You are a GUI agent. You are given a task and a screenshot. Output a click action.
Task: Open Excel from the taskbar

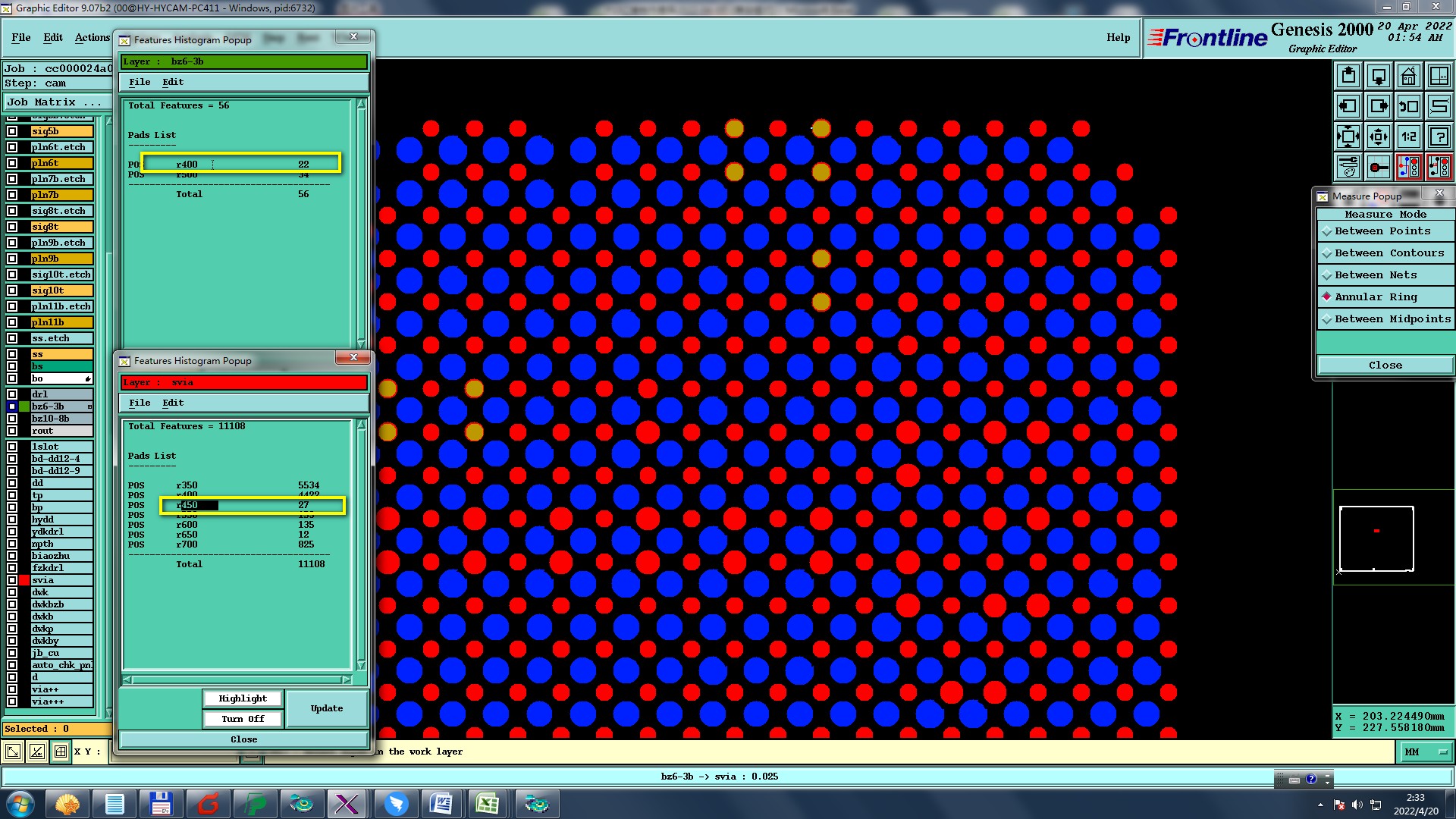point(488,804)
